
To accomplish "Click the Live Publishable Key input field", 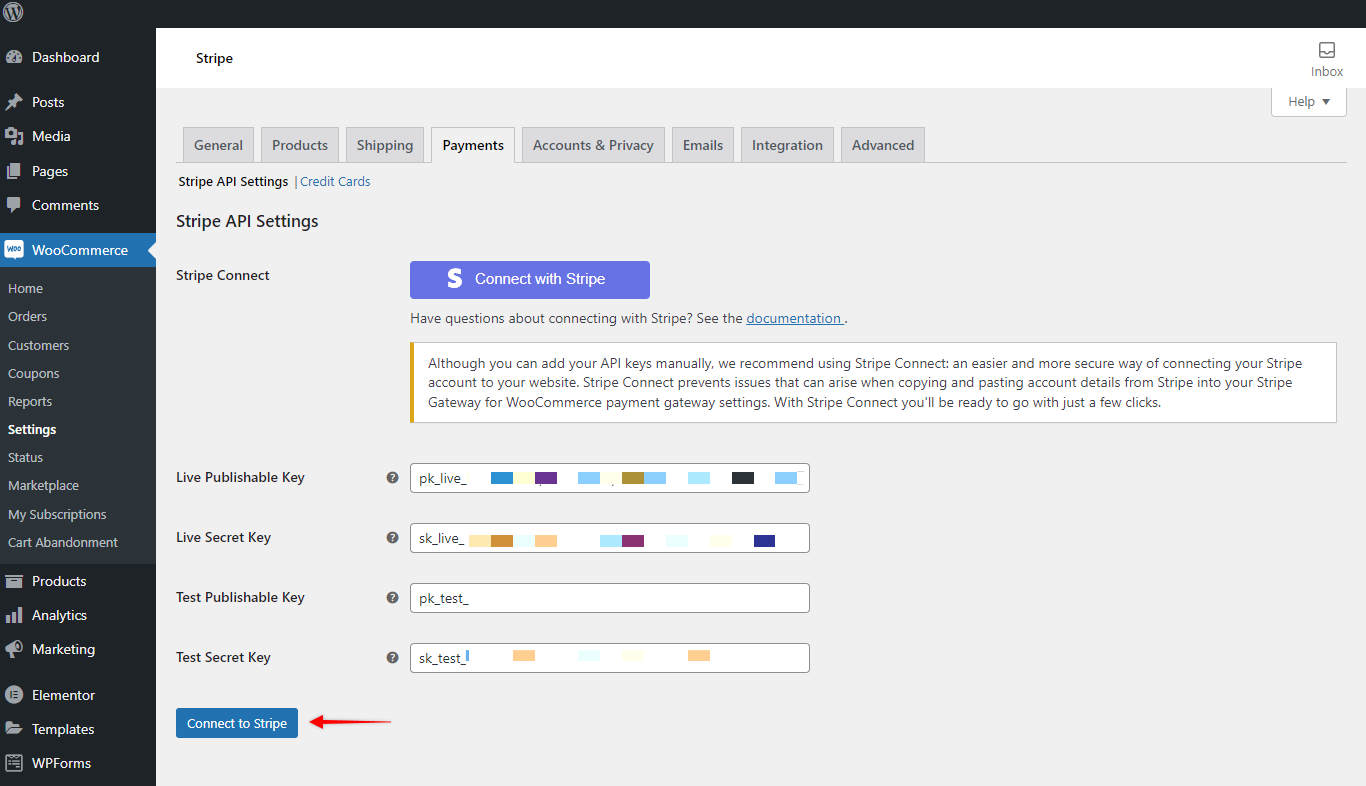I will coord(610,478).
